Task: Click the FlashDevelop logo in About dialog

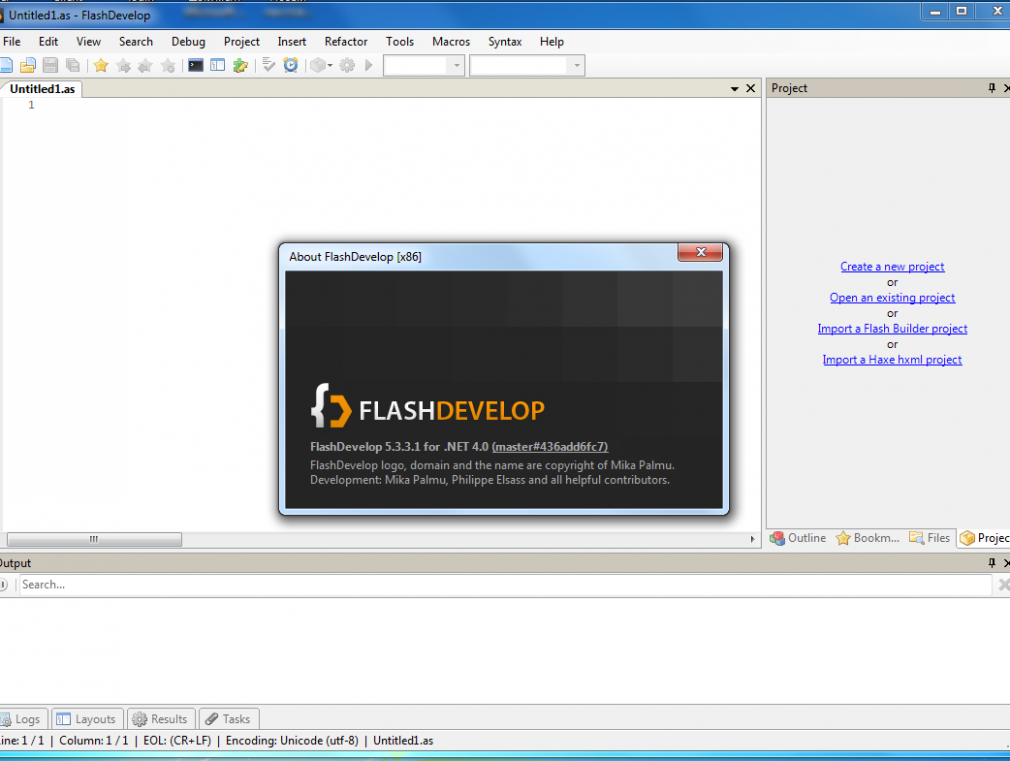Action: tap(427, 407)
